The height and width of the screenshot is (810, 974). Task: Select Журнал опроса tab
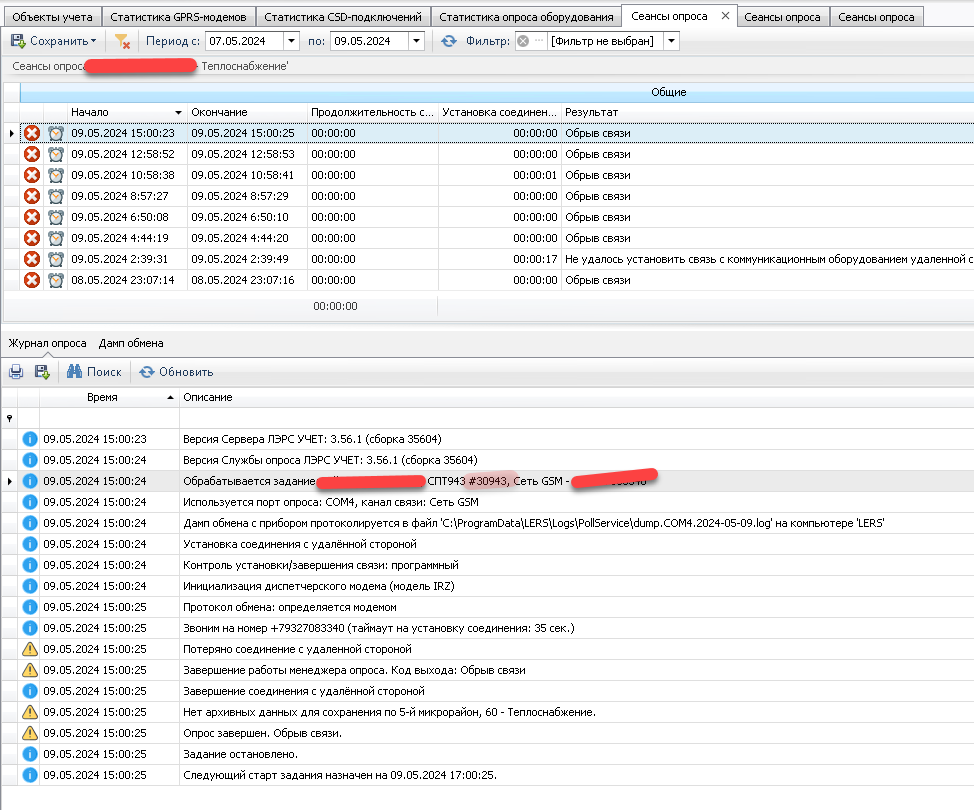click(47, 344)
